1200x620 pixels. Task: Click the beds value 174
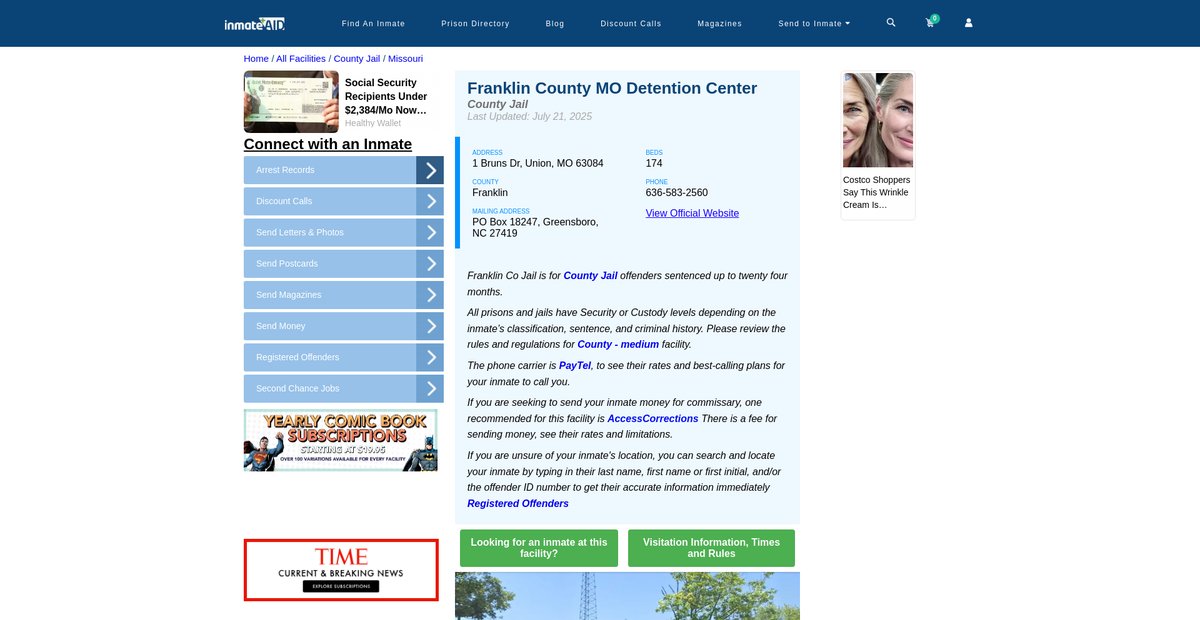point(654,163)
